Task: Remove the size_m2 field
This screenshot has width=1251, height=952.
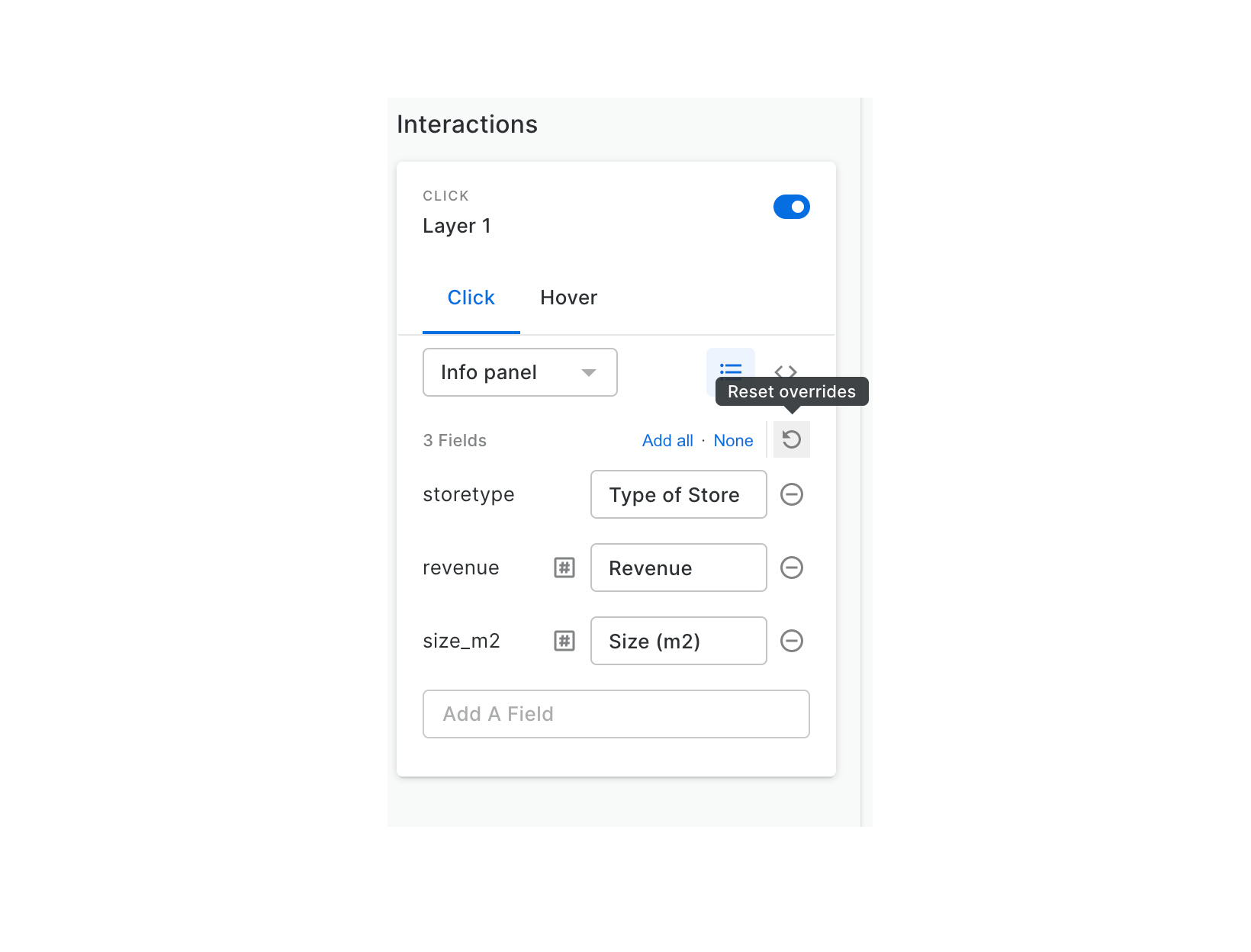Action: click(x=792, y=641)
